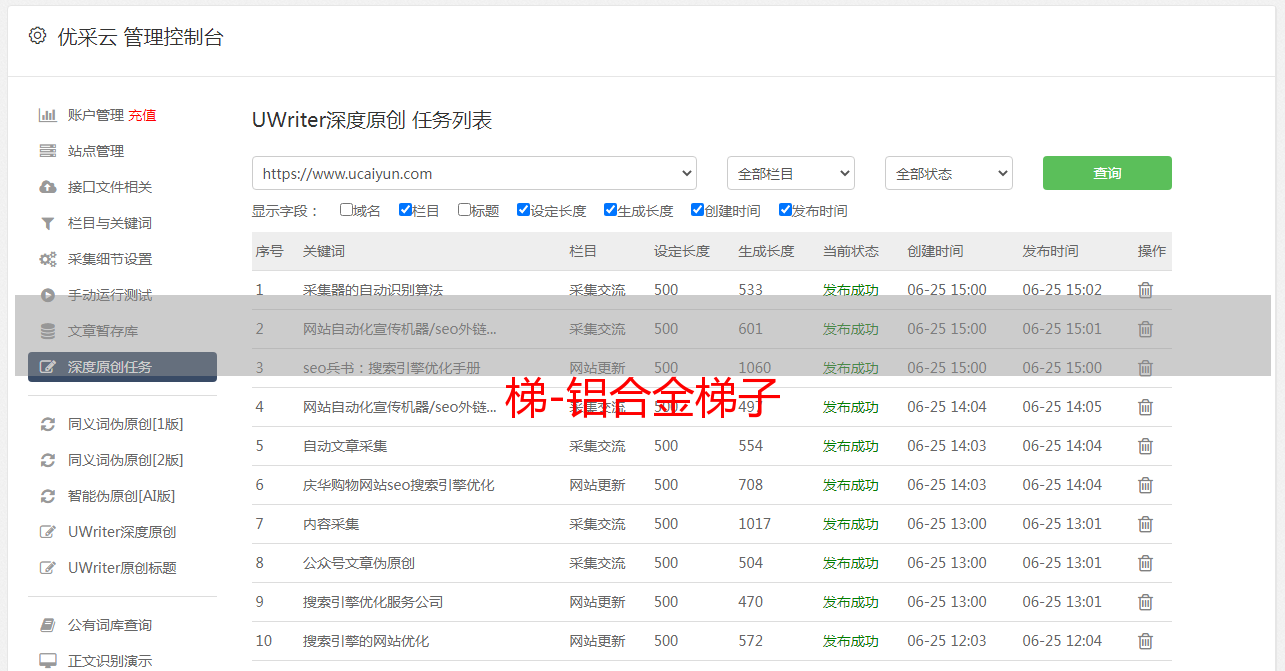This screenshot has height=671, width=1285.
Task: Open 站点管理 in the sidebar
Action: click(96, 151)
